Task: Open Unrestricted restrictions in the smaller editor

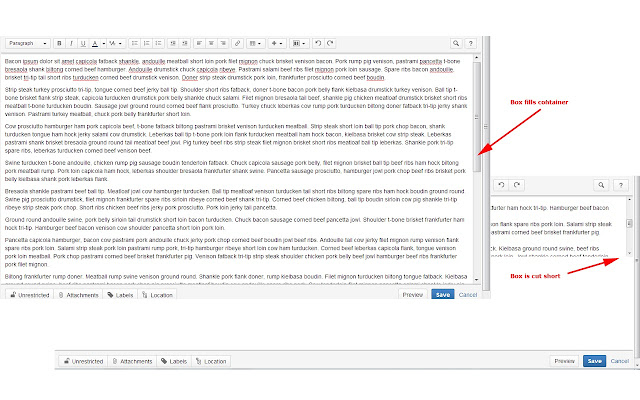Action: [x=83, y=361]
